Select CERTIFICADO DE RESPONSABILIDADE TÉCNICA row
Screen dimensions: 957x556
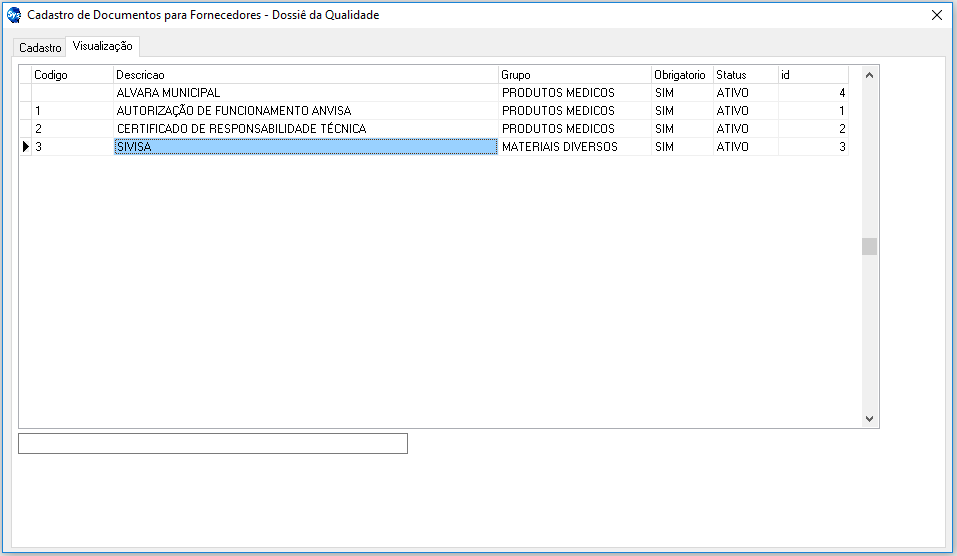coord(241,129)
